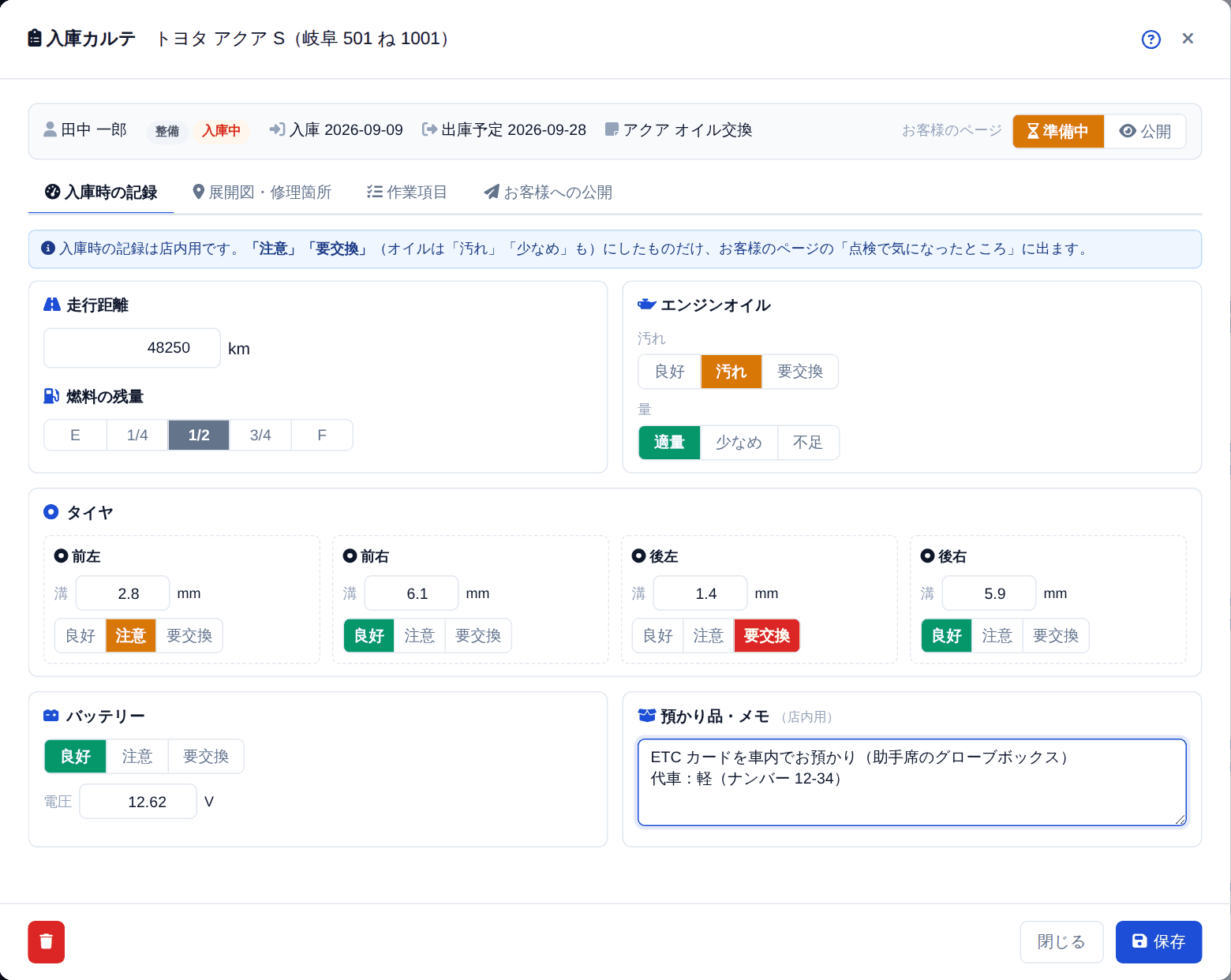1231x980 pixels.
Task: Click the 前左 tire groove depth field
Action: (x=122, y=593)
